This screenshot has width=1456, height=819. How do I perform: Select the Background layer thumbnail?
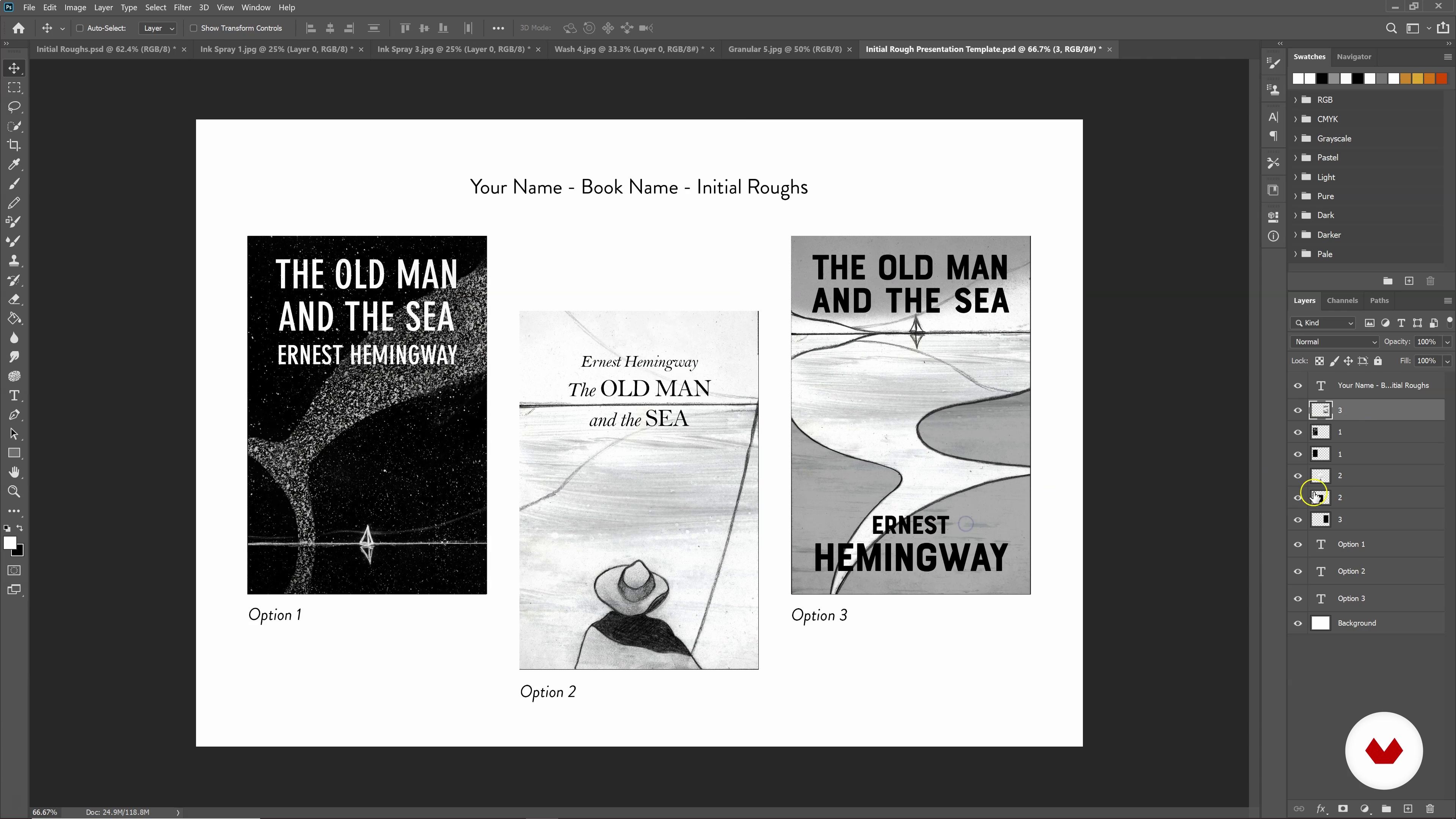1320,623
